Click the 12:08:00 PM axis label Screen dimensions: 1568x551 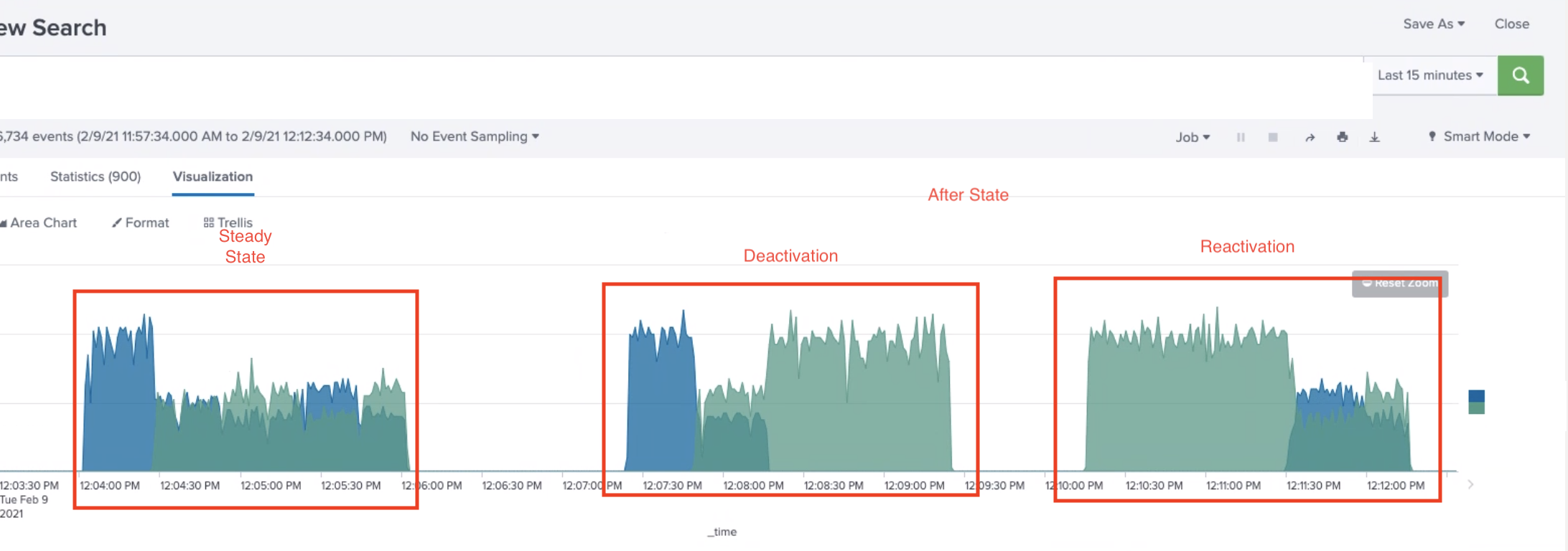[x=753, y=486]
